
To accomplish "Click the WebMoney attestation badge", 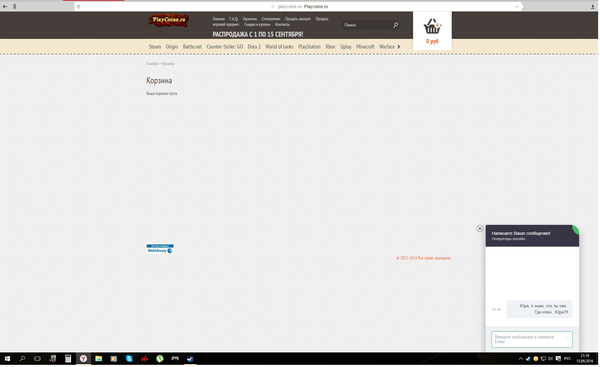I will pos(160,249).
